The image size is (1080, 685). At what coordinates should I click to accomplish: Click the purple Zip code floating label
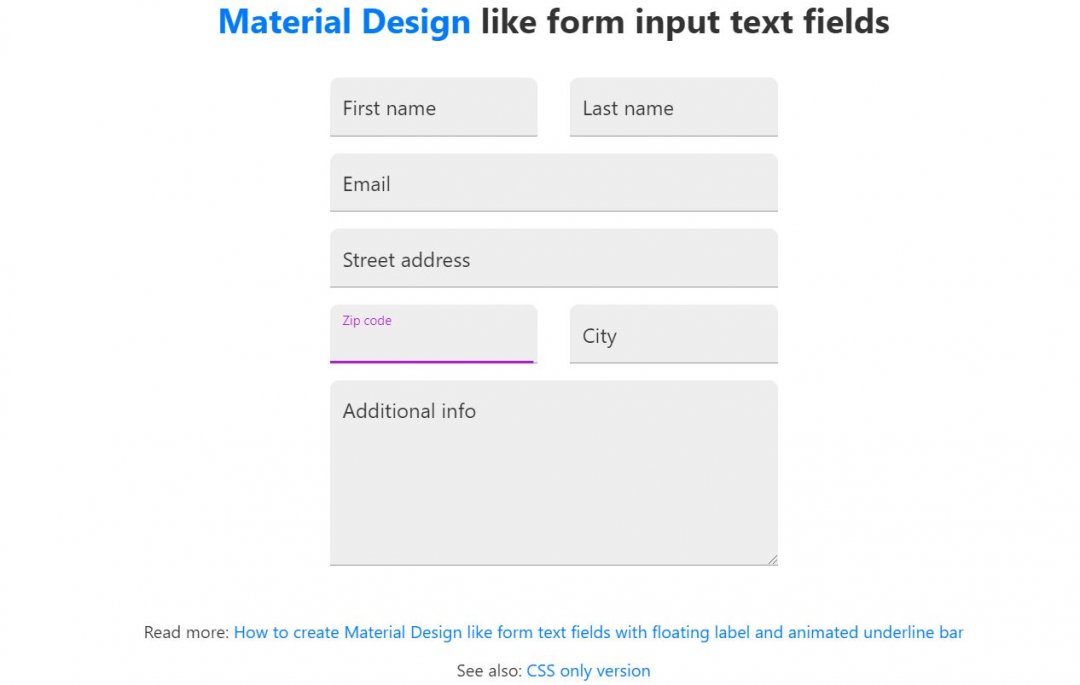point(366,320)
